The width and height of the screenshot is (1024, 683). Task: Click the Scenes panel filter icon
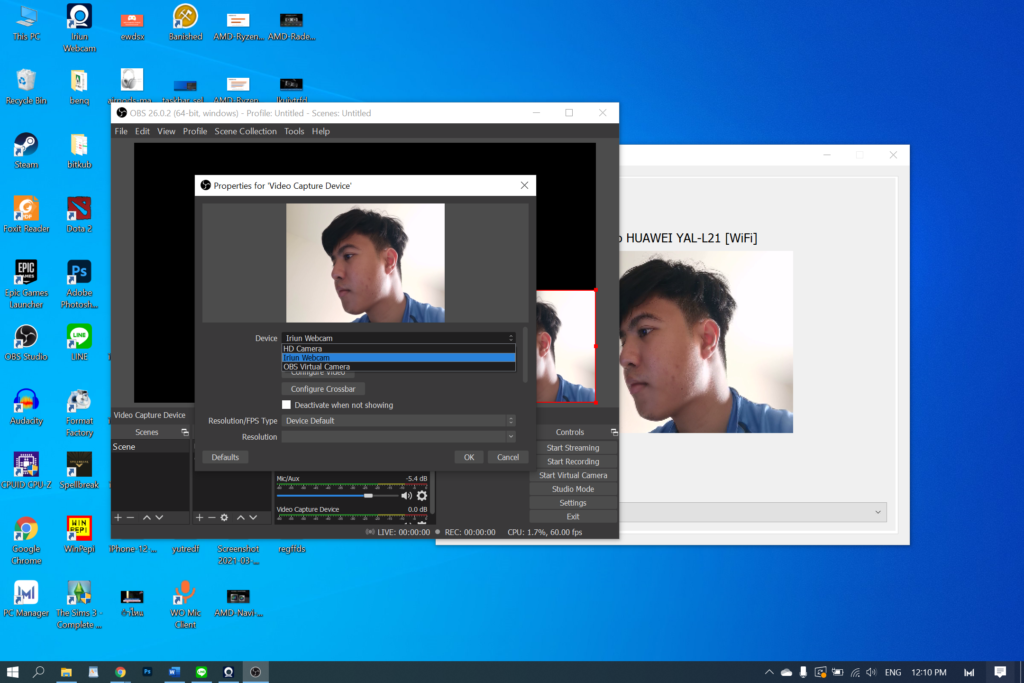coord(183,431)
